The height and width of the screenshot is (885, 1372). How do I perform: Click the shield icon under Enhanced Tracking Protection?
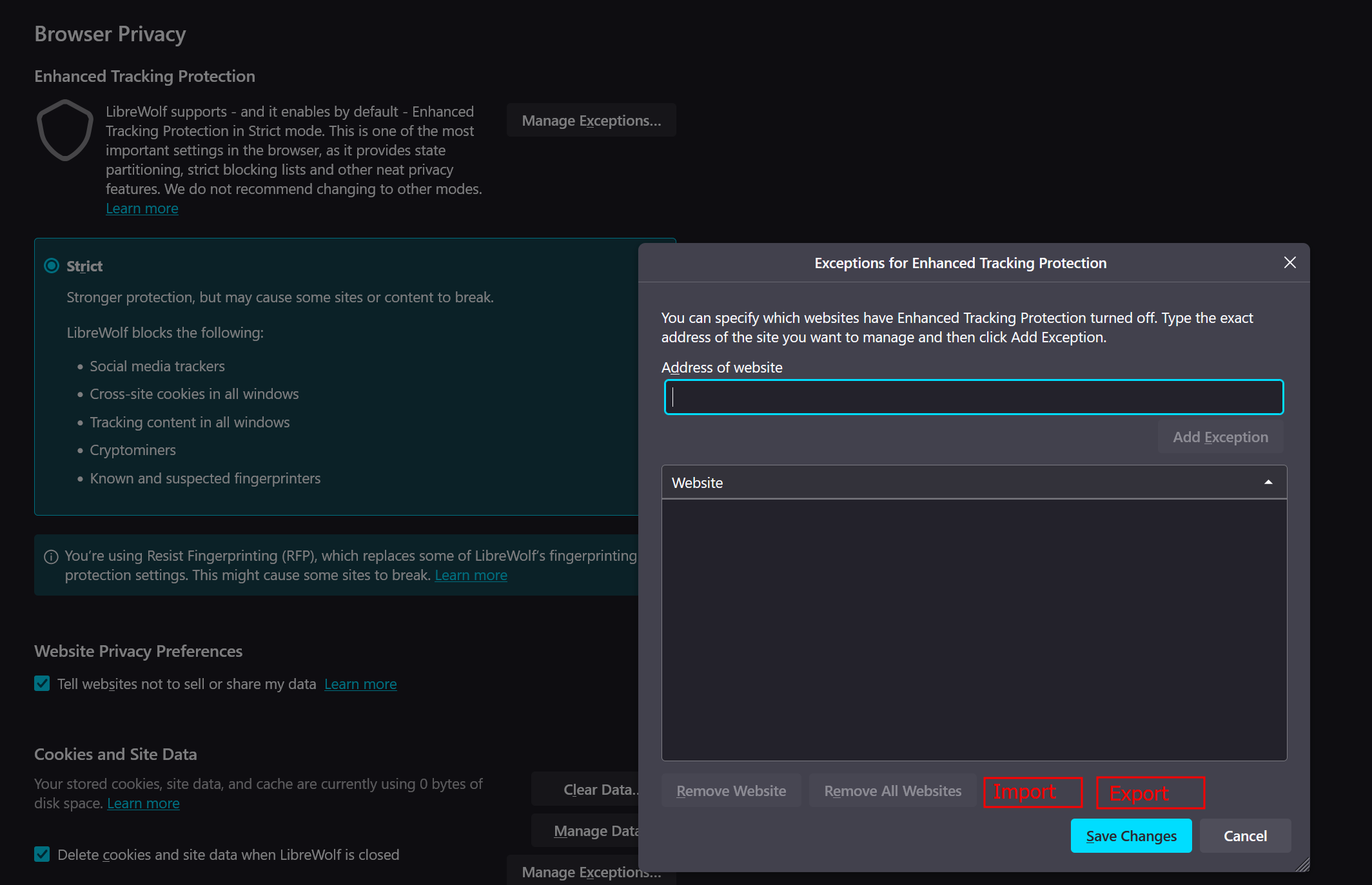pyautogui.click(x=65, y=130)
